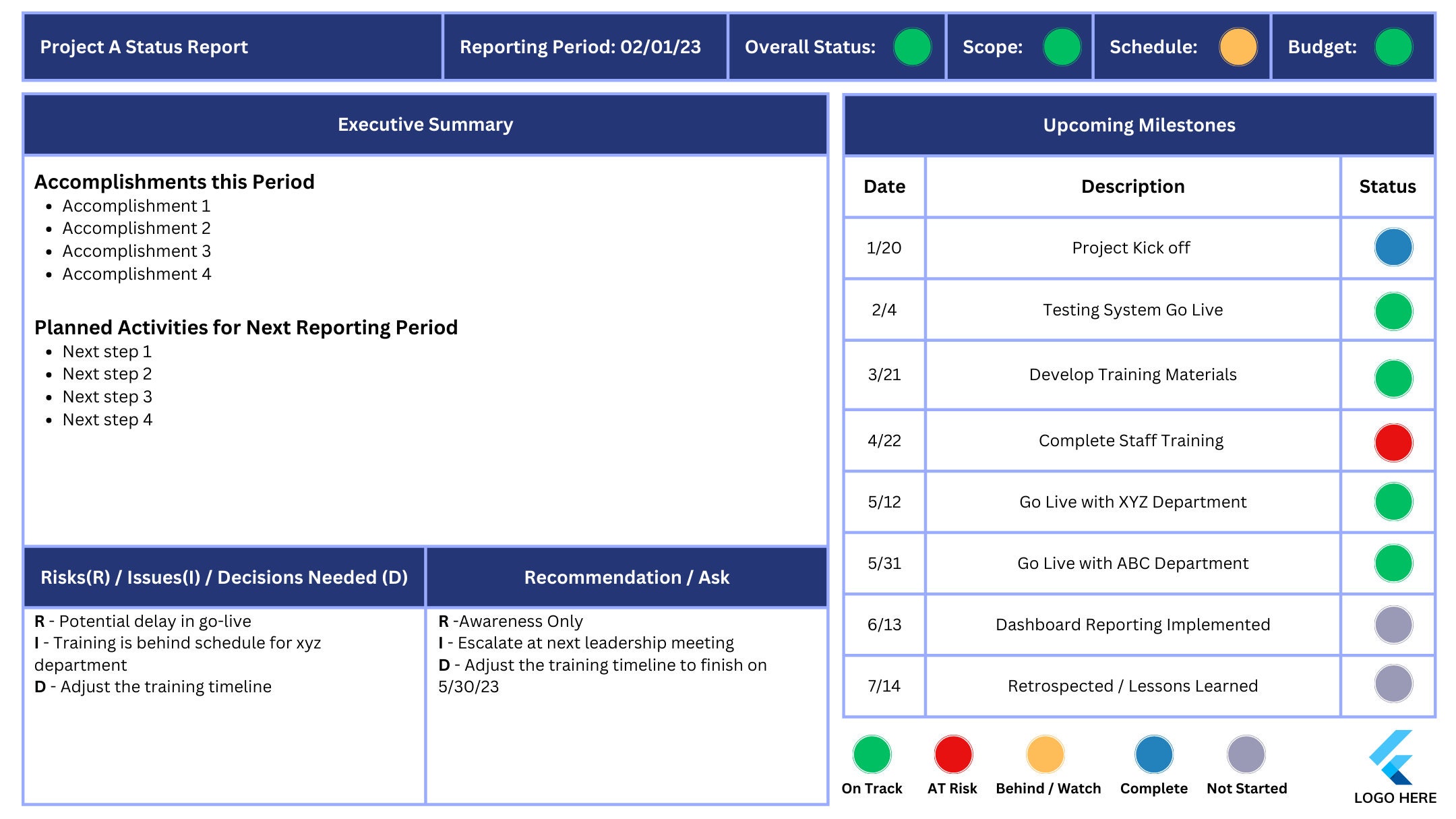Image resolution: width=1456 pixels, height=819 pixels.
Task: Expand the Description column header
Action: click(x=1132, y=187)
